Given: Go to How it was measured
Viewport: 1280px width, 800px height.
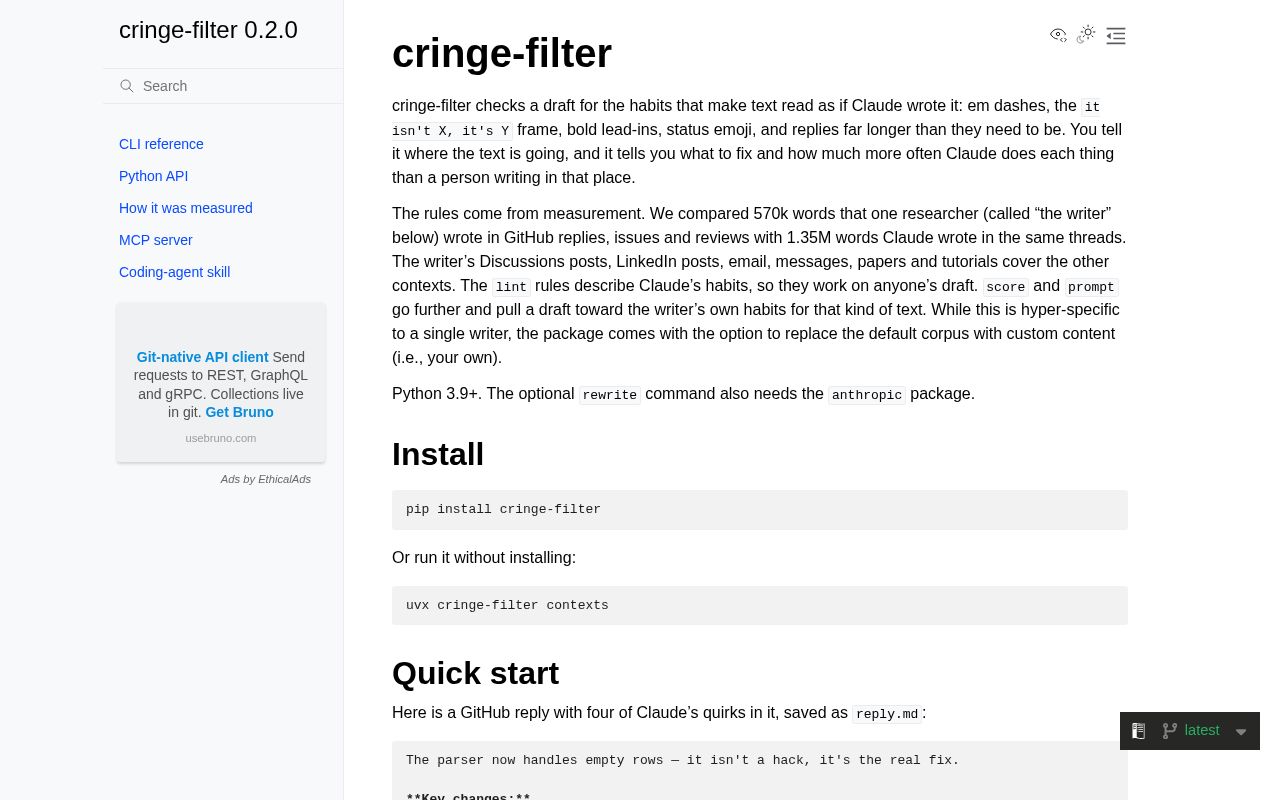Looking at the screenshot, I should [x=186, y=208].
